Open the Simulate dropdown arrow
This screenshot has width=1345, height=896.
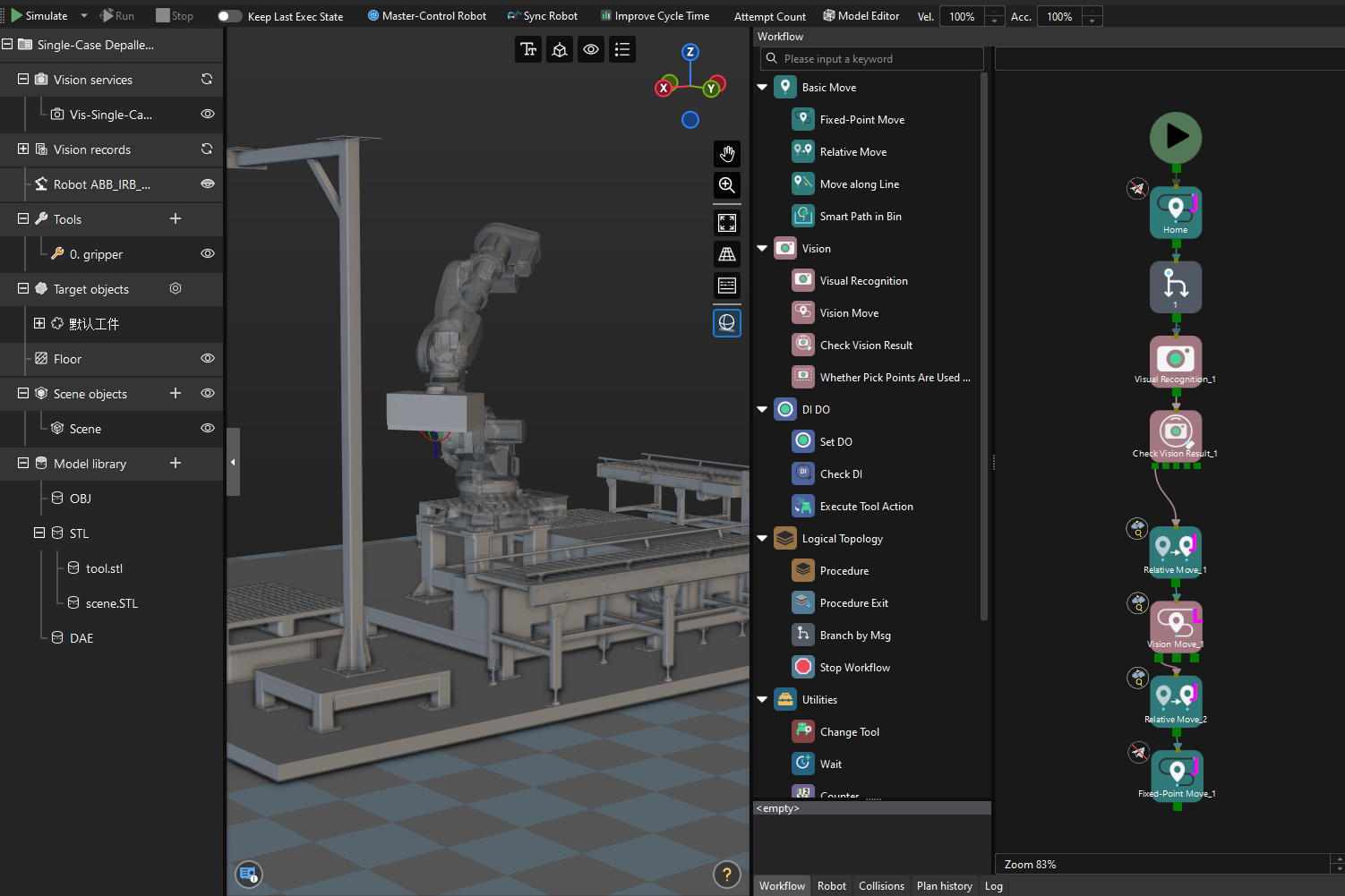84,16
